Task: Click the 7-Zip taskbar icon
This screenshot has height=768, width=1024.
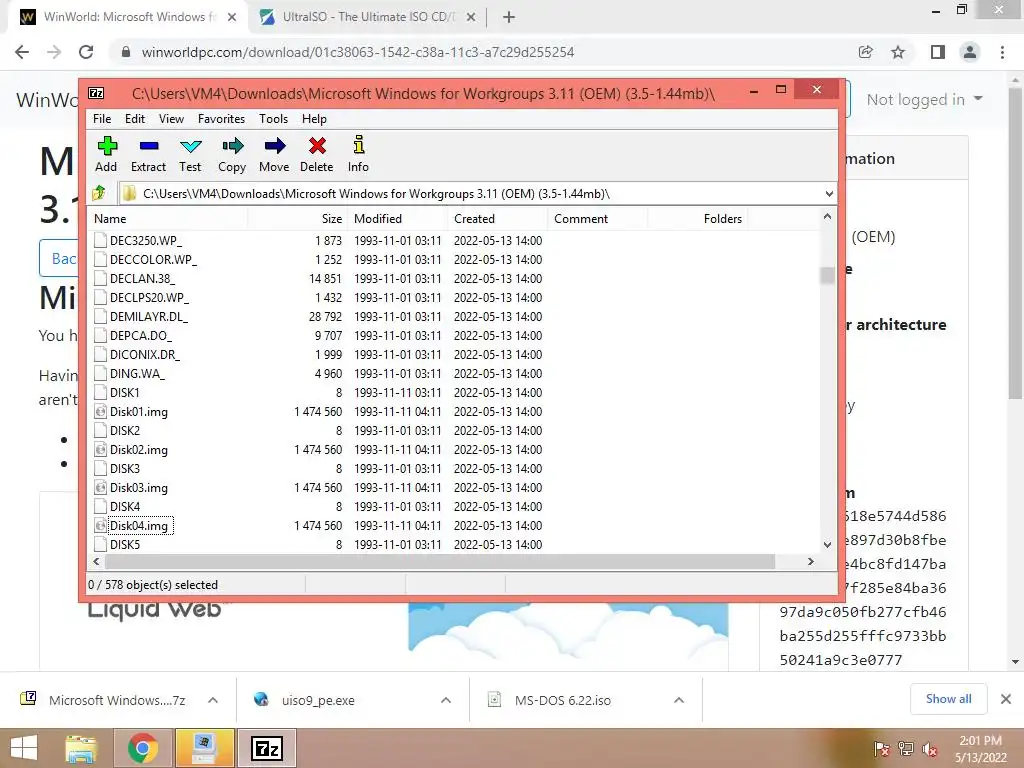Action: 267,748
